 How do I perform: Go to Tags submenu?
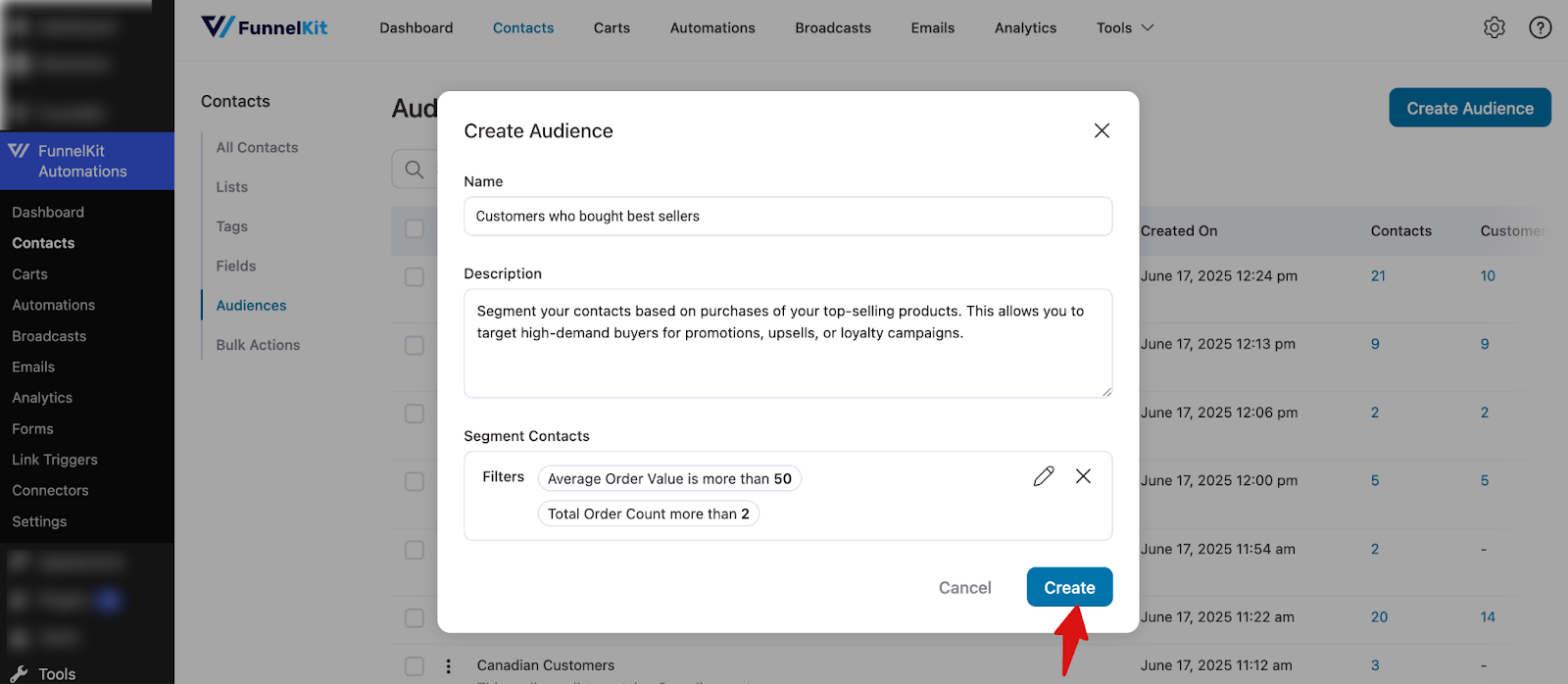(x=232, y=226)
